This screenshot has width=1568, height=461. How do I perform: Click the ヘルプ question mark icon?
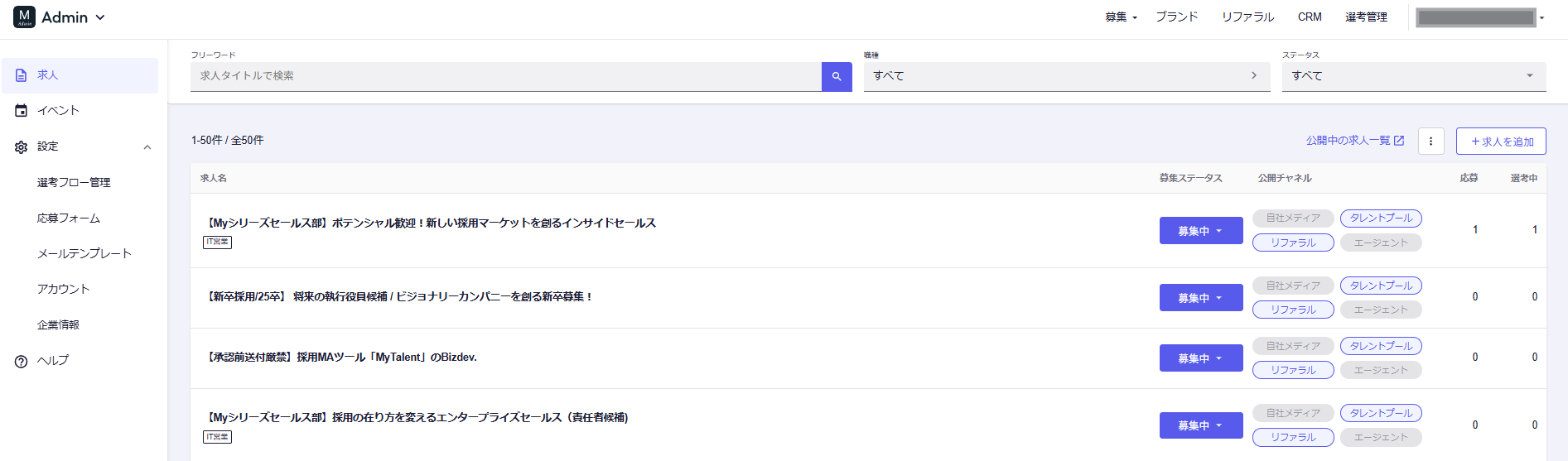(x=22, y=361)
